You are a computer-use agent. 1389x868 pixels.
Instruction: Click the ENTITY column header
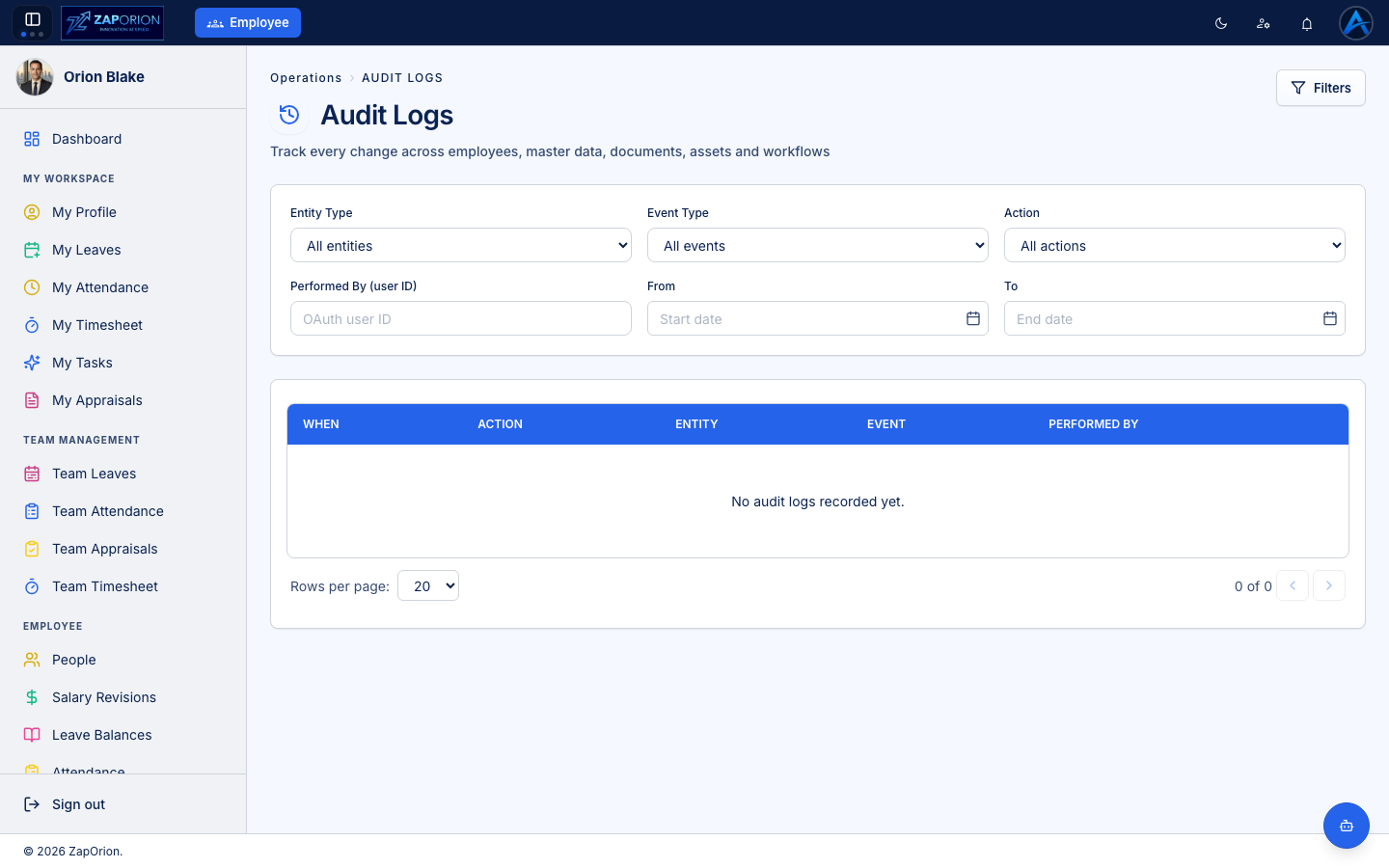(696, 424)
